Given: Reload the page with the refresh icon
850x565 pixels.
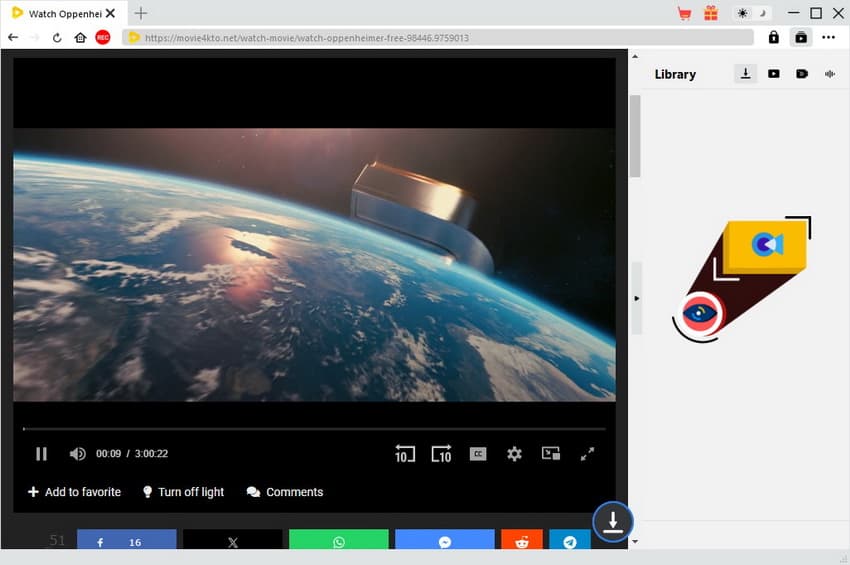Looking at the screenshot, I should (x=57, y=37).
